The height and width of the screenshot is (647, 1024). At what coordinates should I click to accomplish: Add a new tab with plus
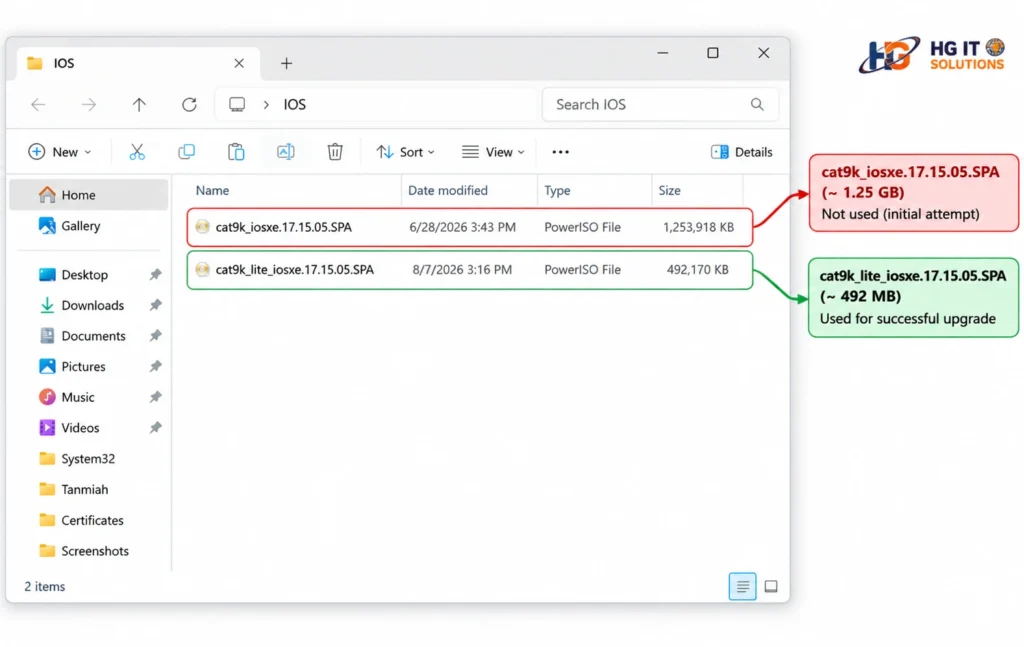[286, 63]
